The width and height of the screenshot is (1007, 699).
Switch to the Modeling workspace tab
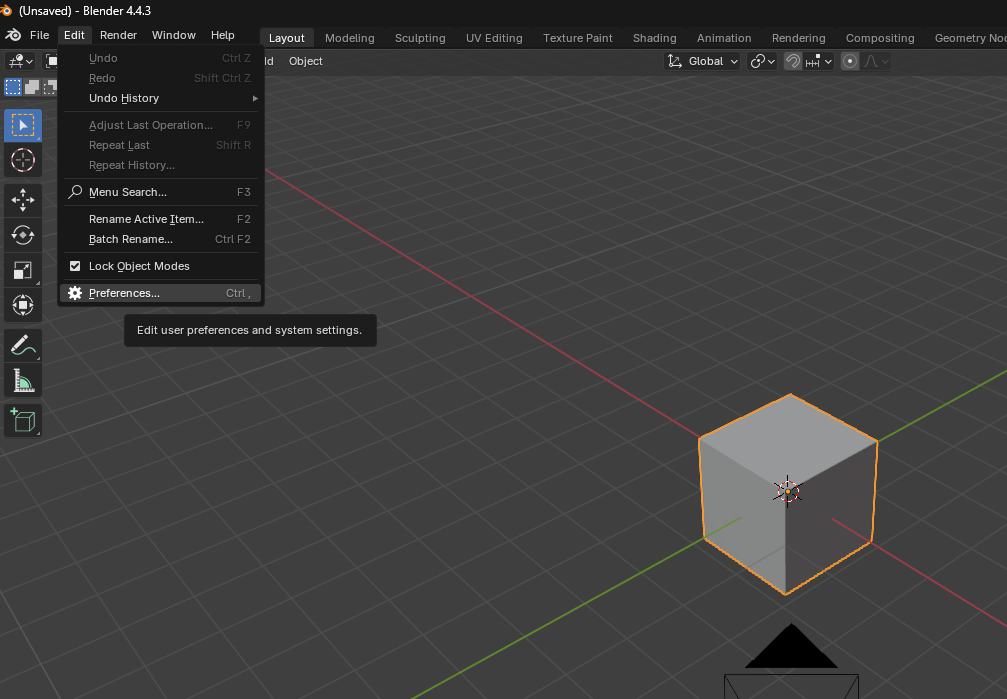tap(349, 37)
